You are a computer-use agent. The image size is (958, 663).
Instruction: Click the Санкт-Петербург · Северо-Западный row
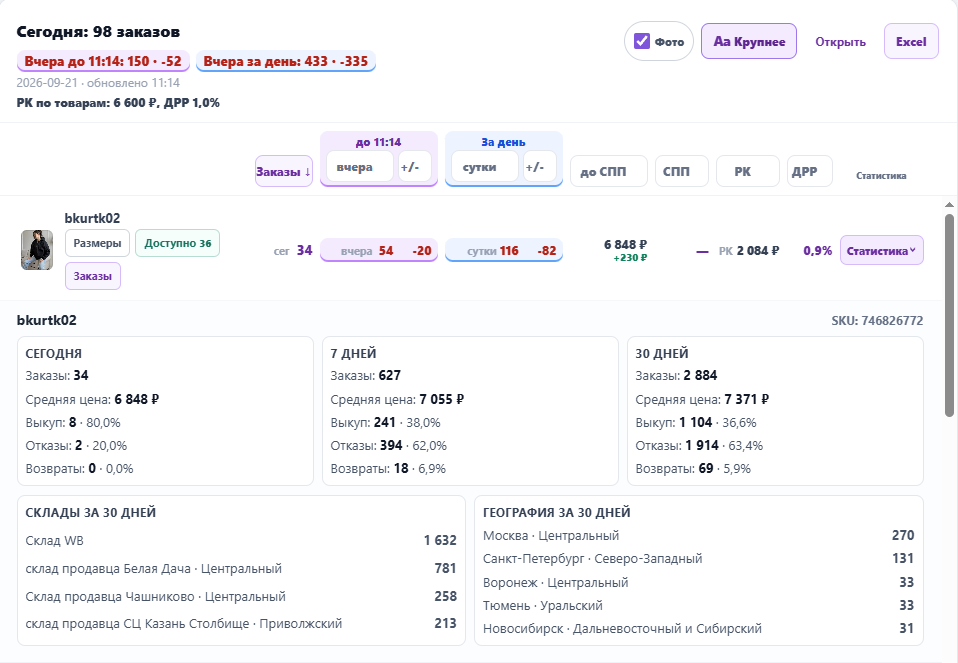click(698, 559)
